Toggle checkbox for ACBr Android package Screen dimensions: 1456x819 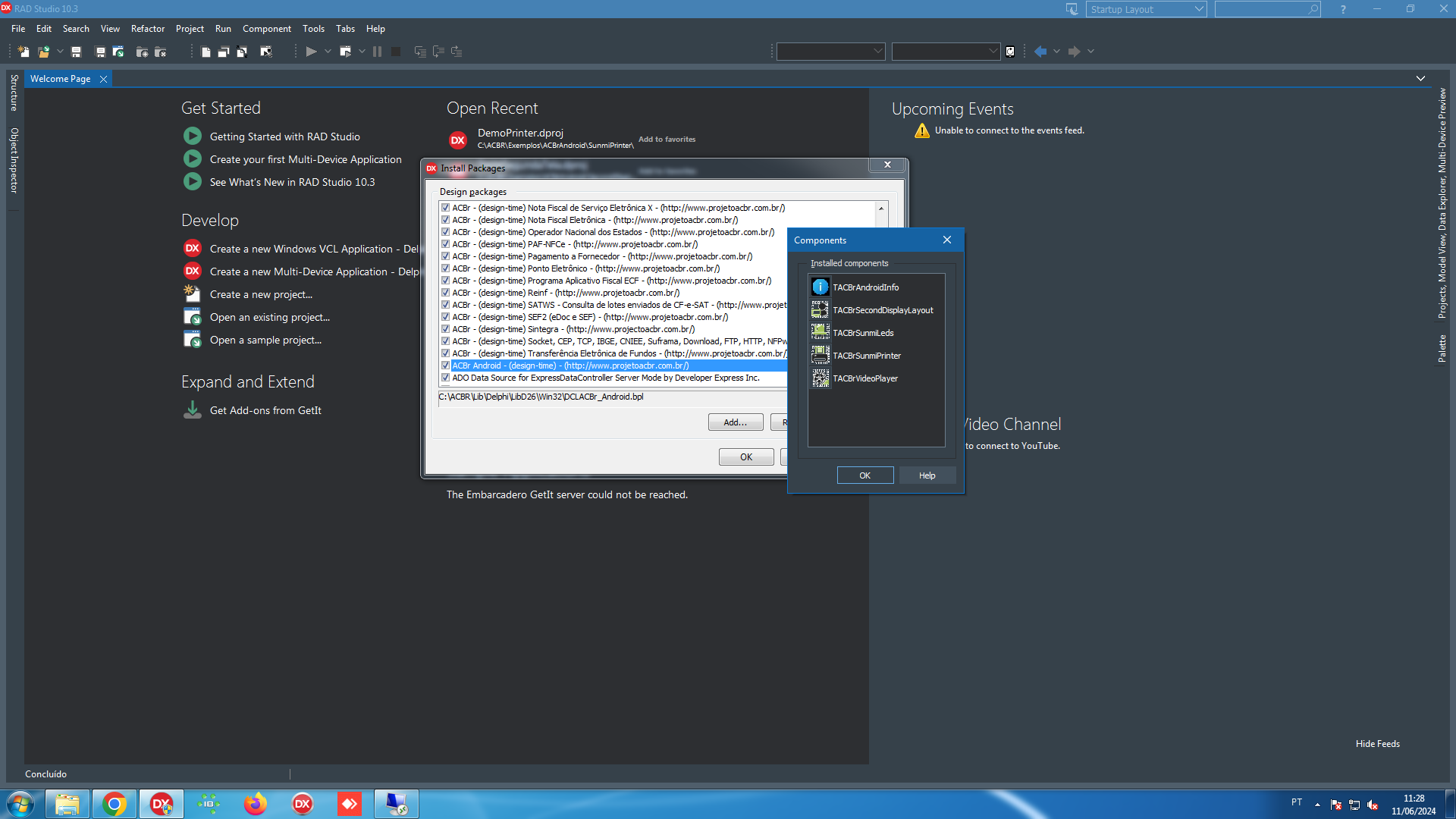coord(446,366)
